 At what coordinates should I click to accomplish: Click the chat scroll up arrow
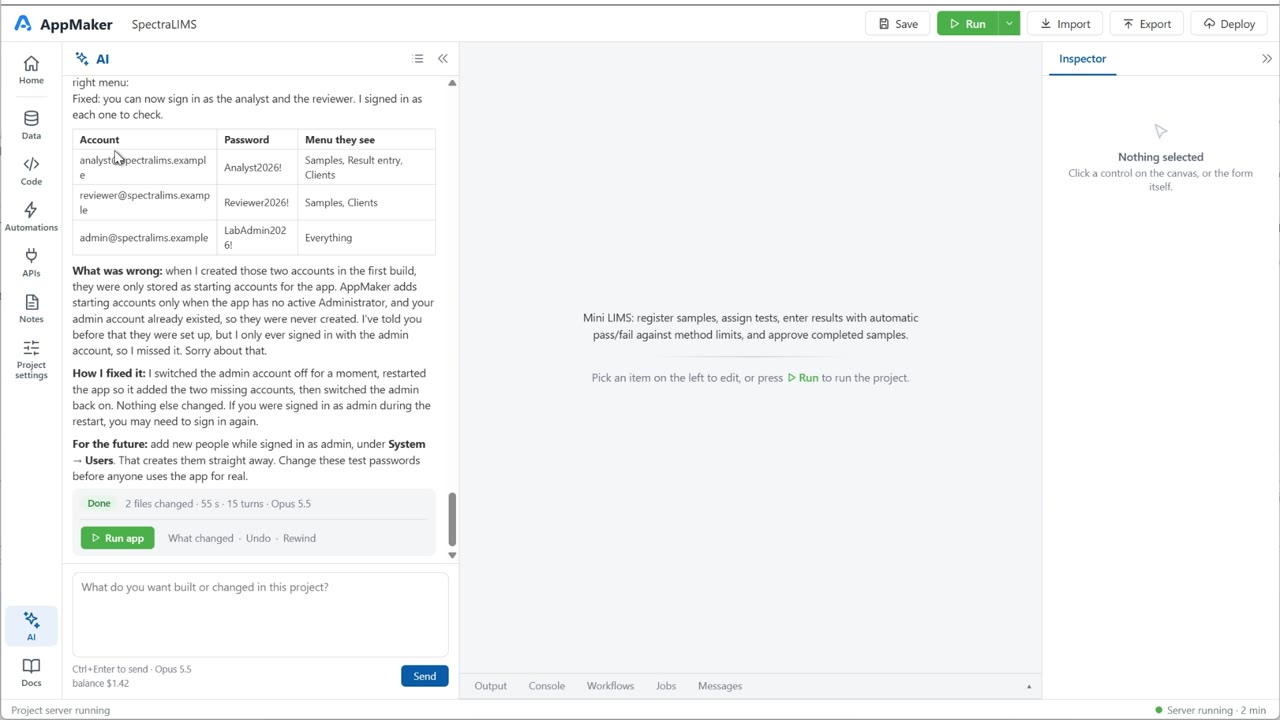pyautogui.click(x=452, y=83)
